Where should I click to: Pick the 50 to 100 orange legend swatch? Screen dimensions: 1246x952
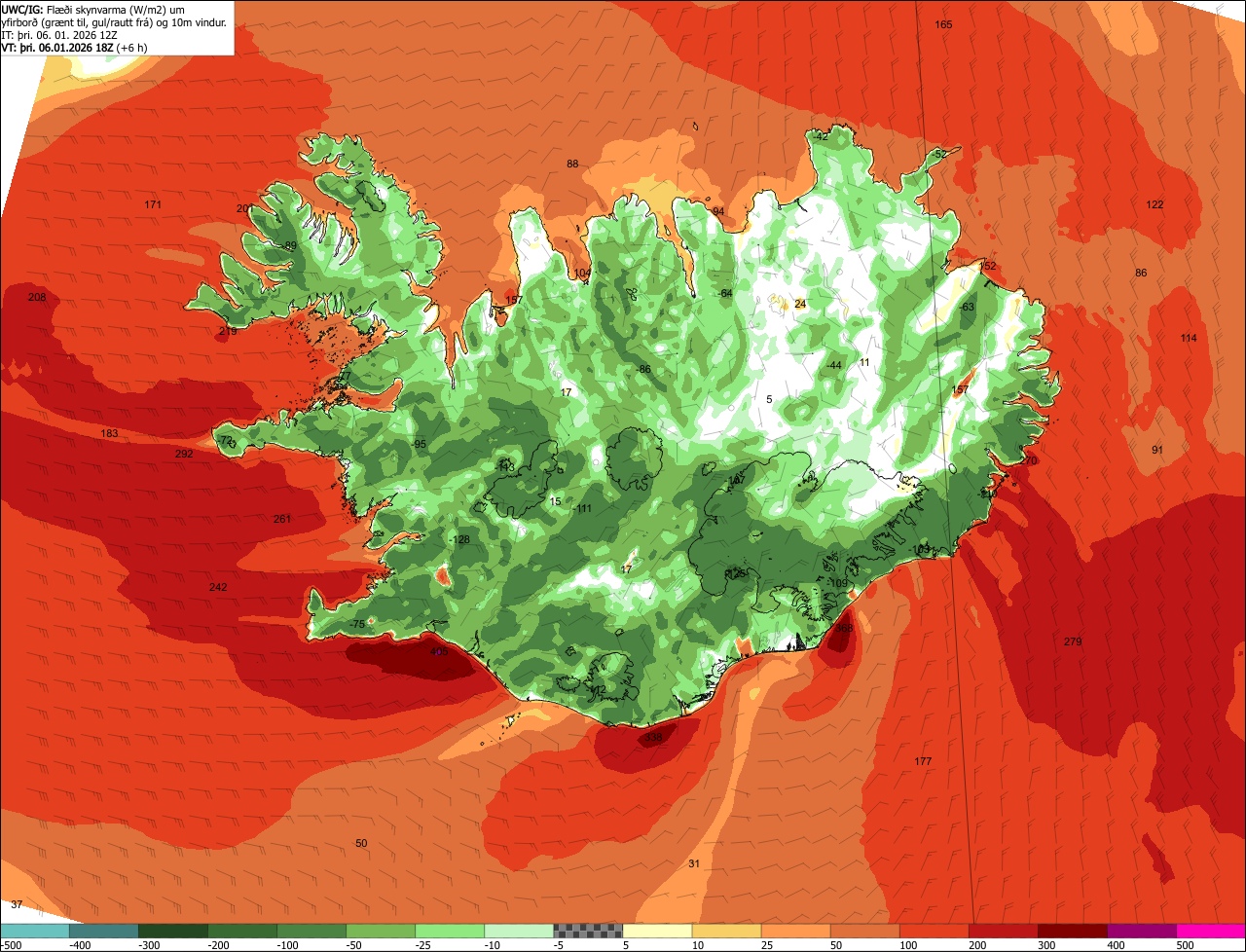point(864,931)
